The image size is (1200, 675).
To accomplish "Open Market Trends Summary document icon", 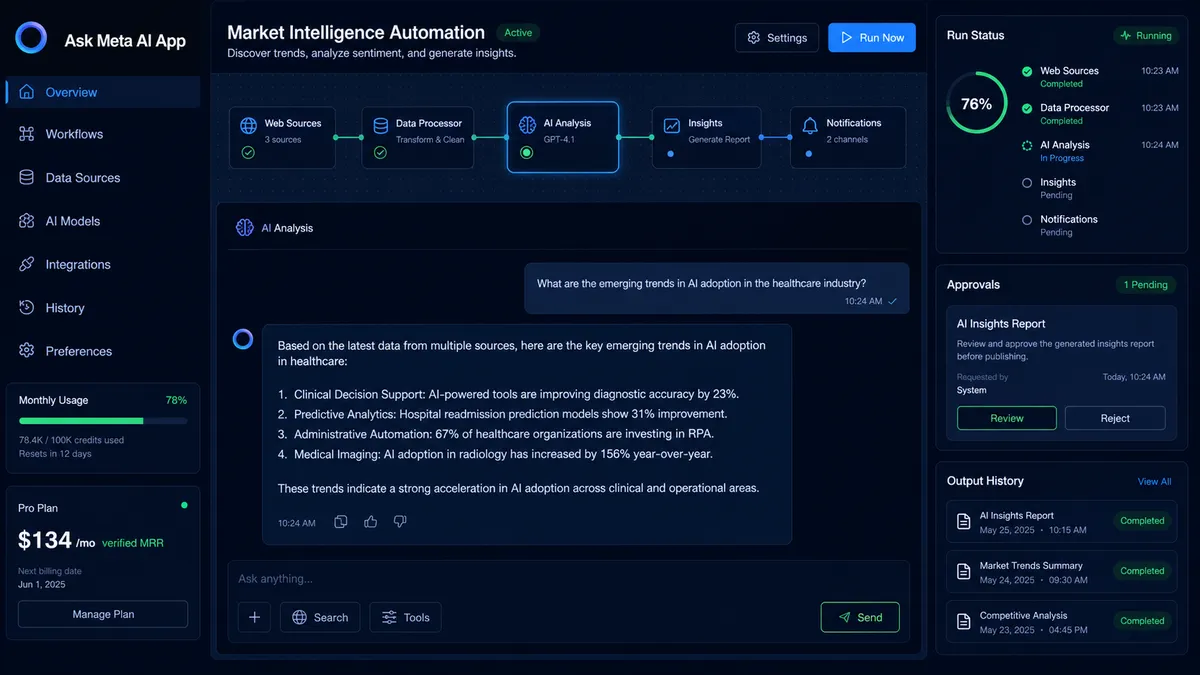I will coord(964,571).
